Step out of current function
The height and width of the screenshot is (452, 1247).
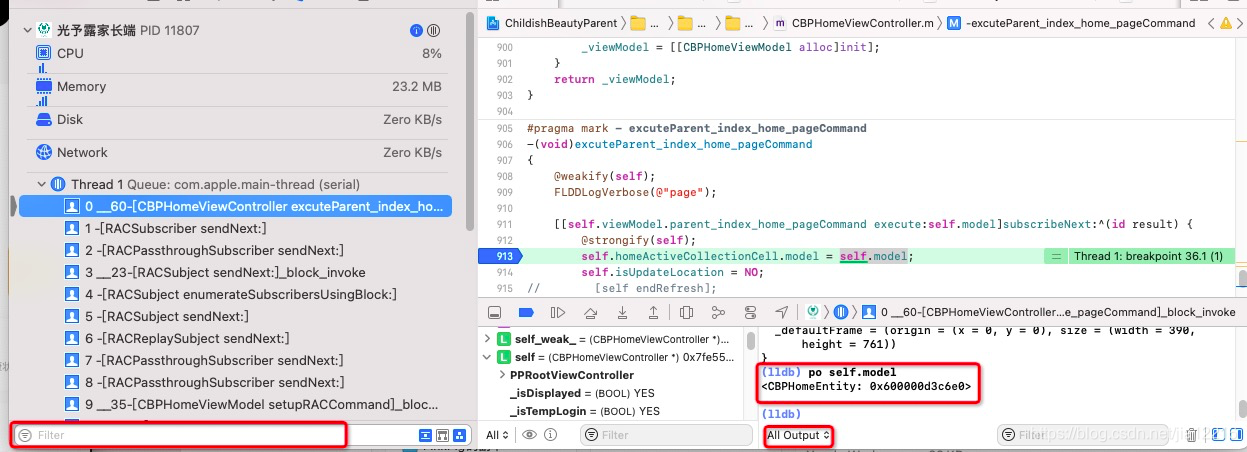[x=655, y=312]
